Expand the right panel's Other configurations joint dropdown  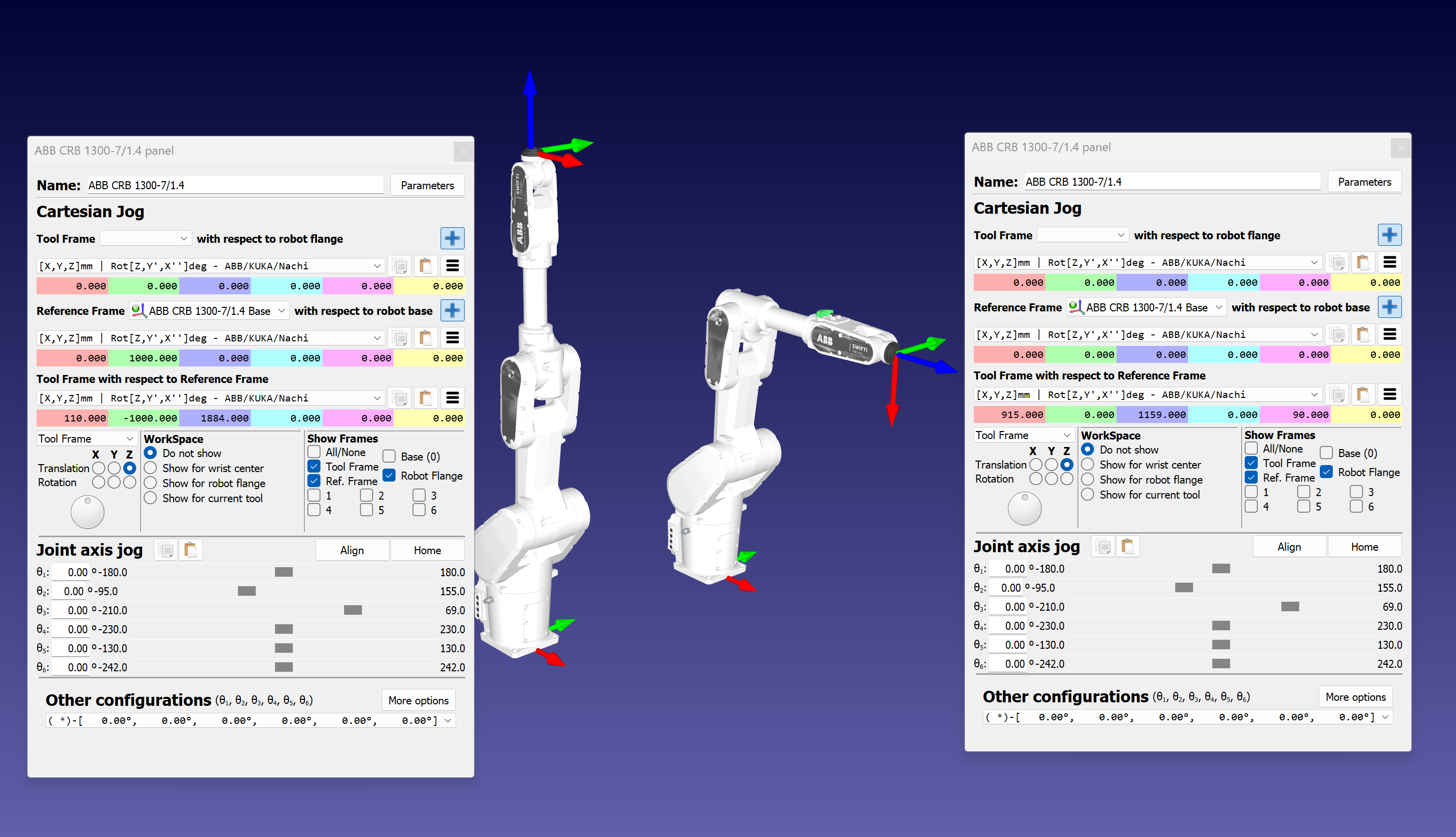(1385, 717)
